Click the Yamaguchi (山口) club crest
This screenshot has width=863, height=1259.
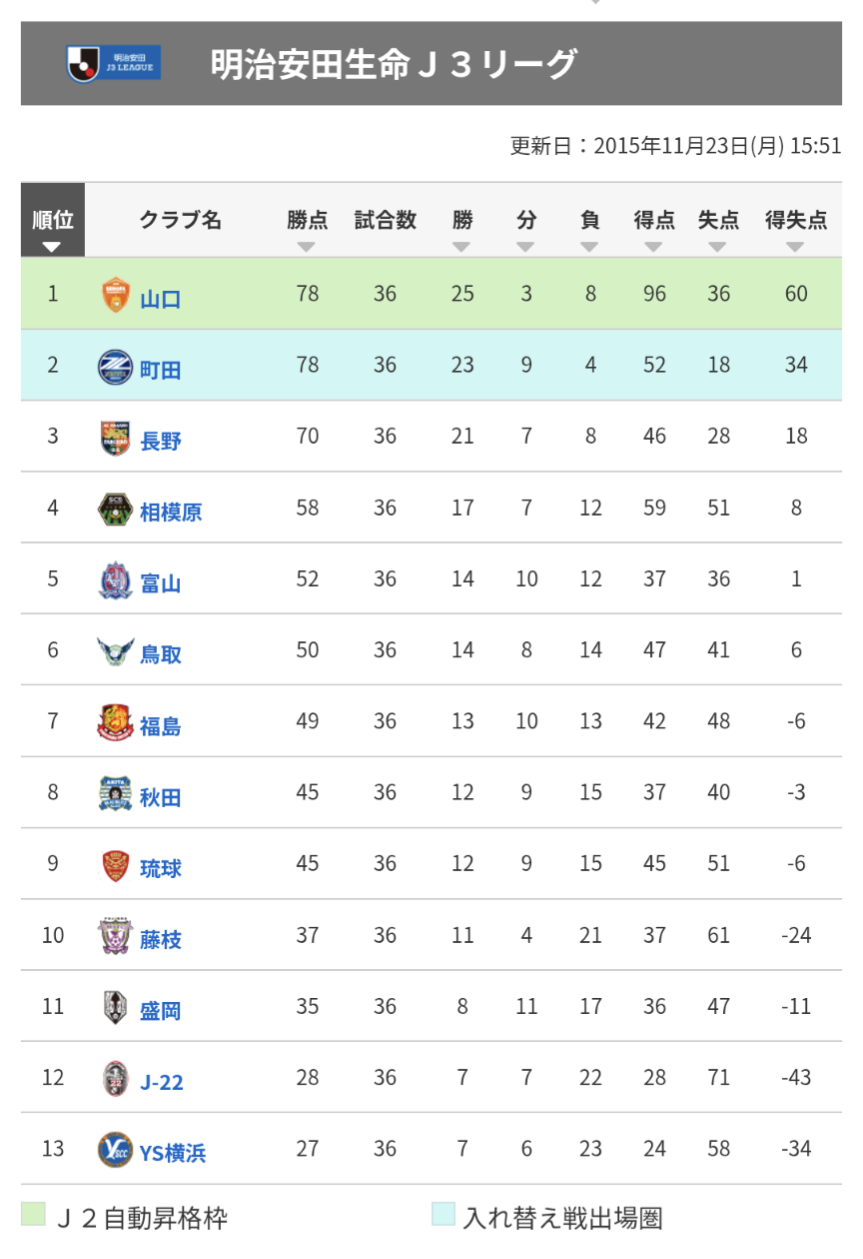(x=116, y=296)
